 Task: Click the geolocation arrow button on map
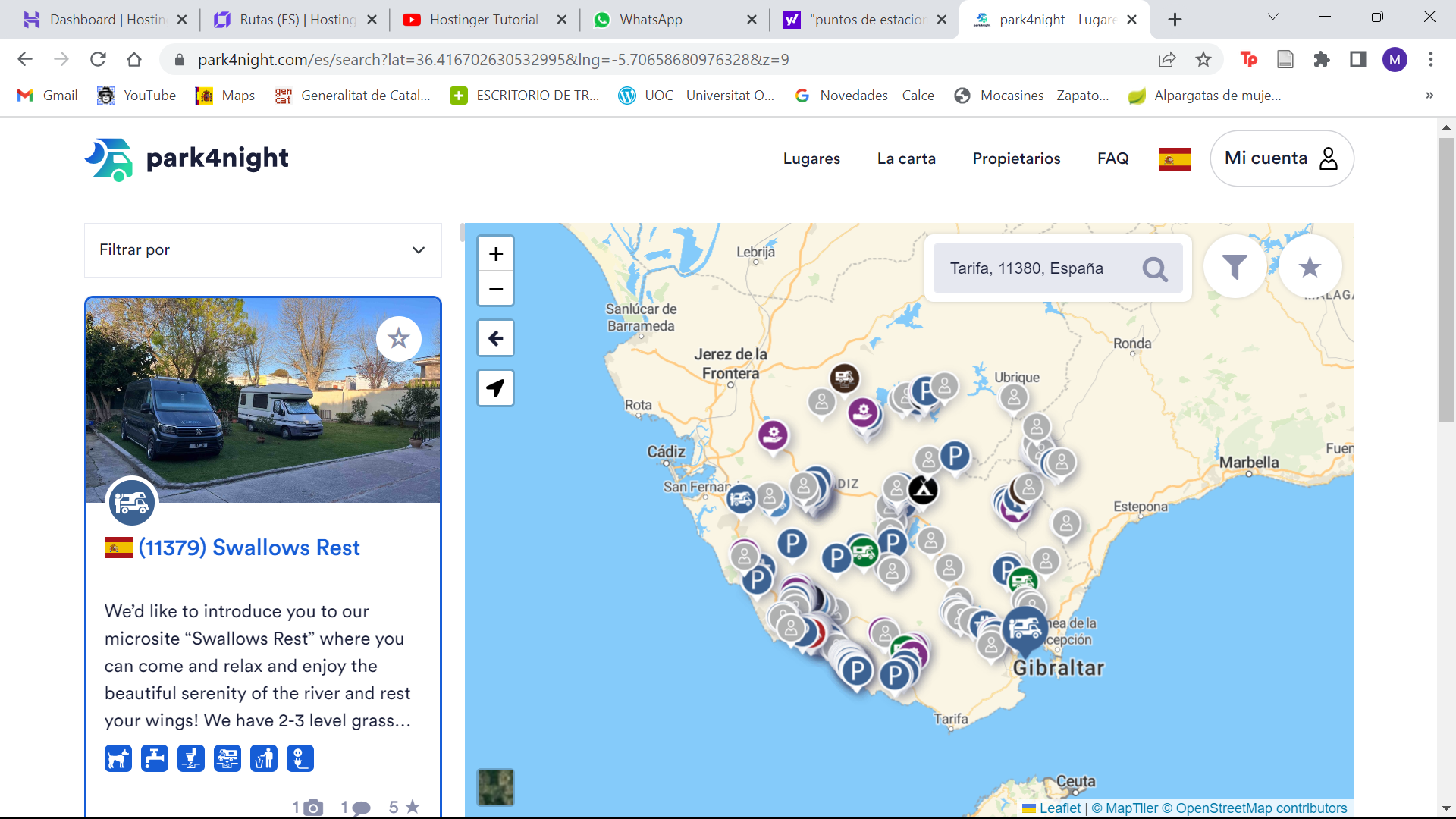pos(495,388)
